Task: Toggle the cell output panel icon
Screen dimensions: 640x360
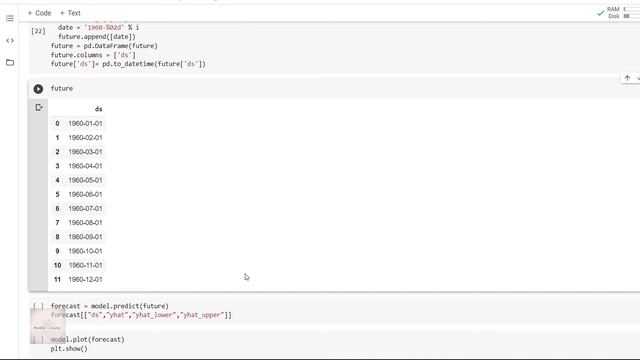Action: pos(39,107)
